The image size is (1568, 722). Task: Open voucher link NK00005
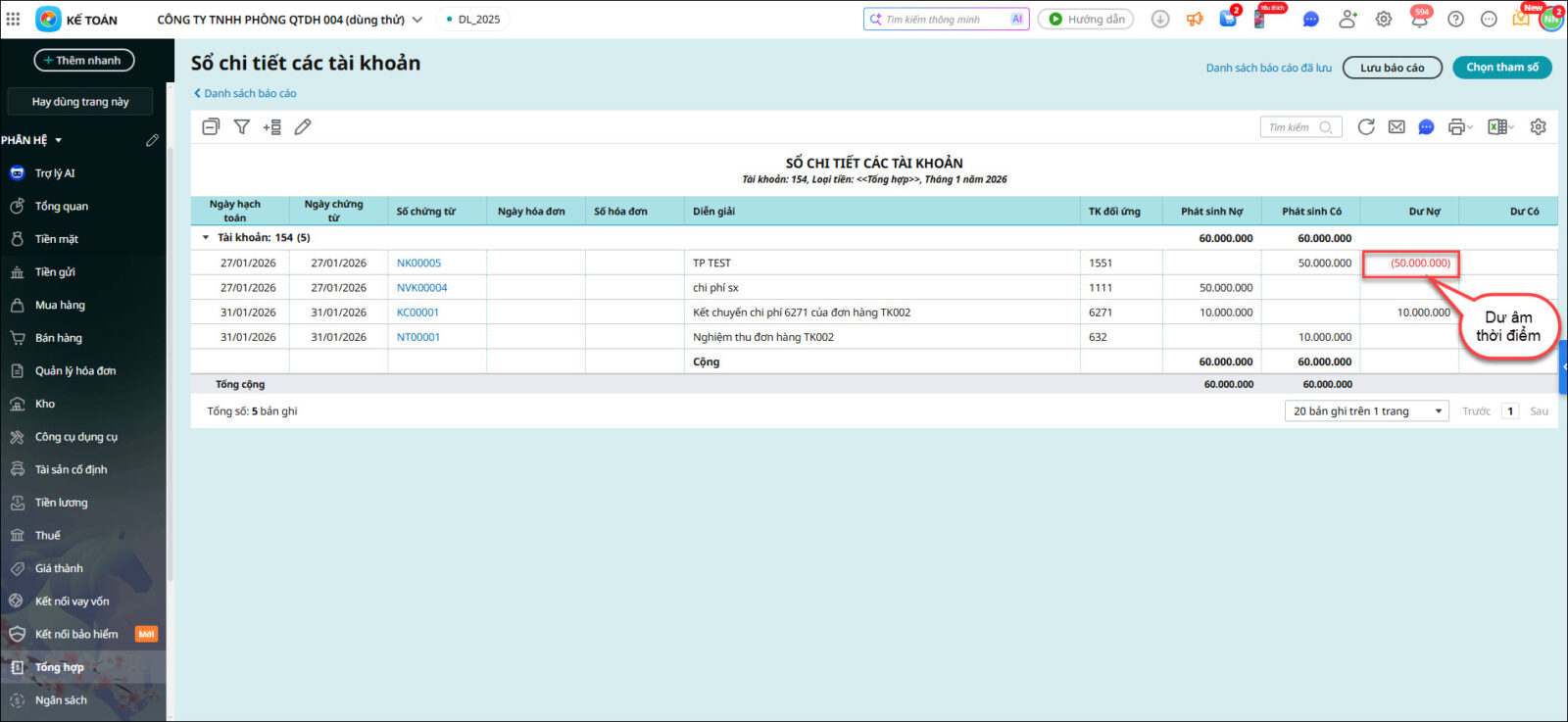coord(418,264)
